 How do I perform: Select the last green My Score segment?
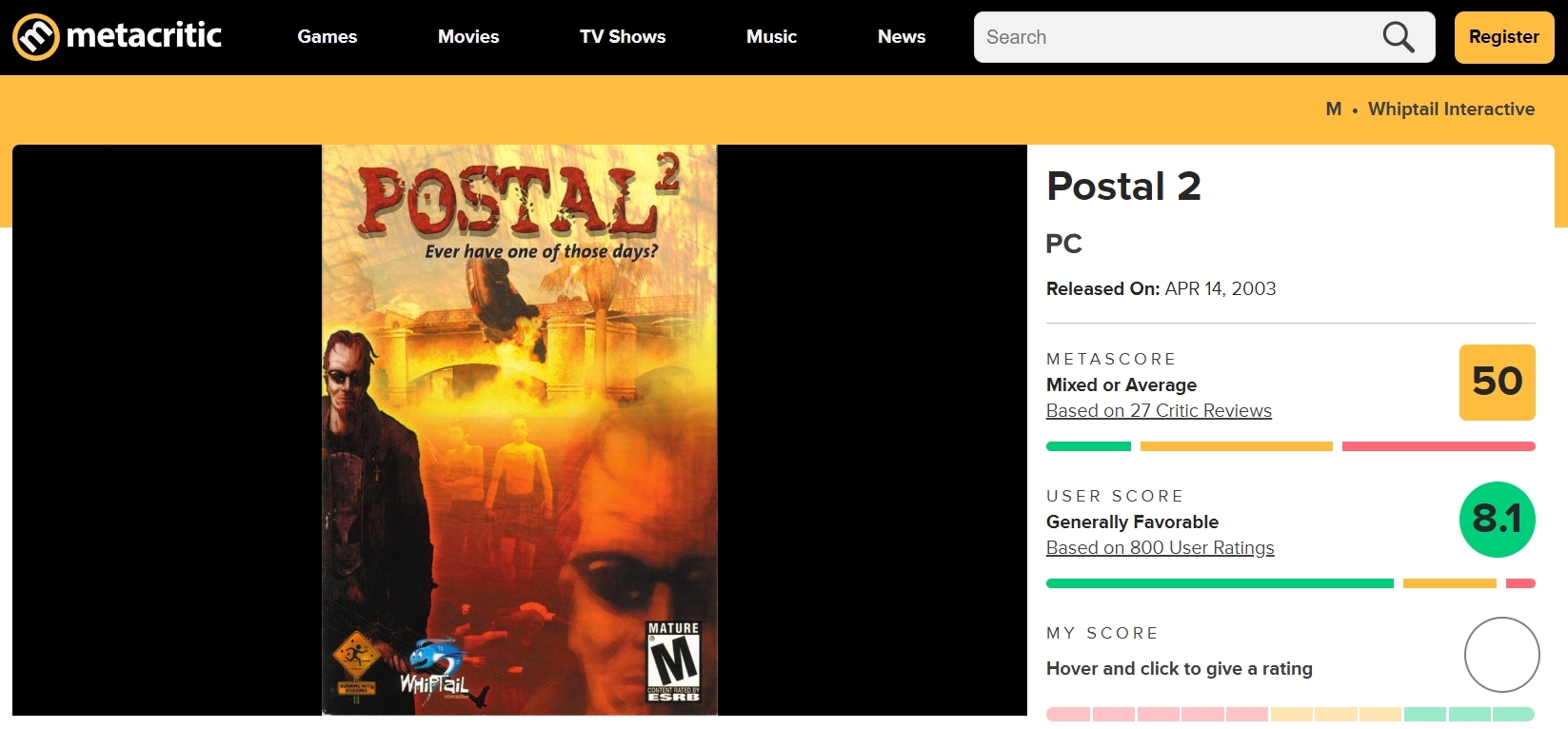(x=1514, y=714)
